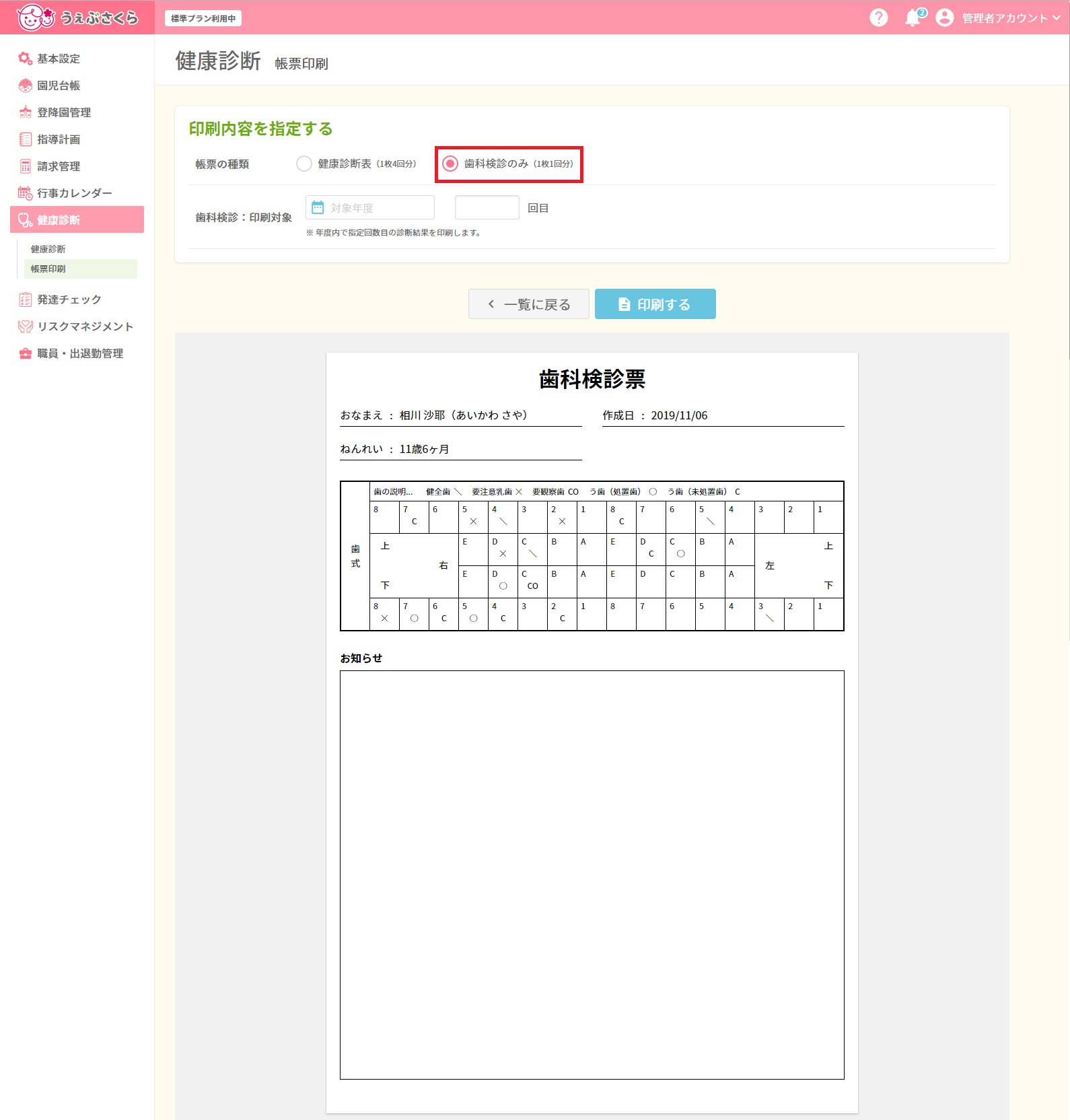This screenshot has width=1070, height=1120.
Task: Click the うぇぶさくら logo
Action: coord(77,17)
